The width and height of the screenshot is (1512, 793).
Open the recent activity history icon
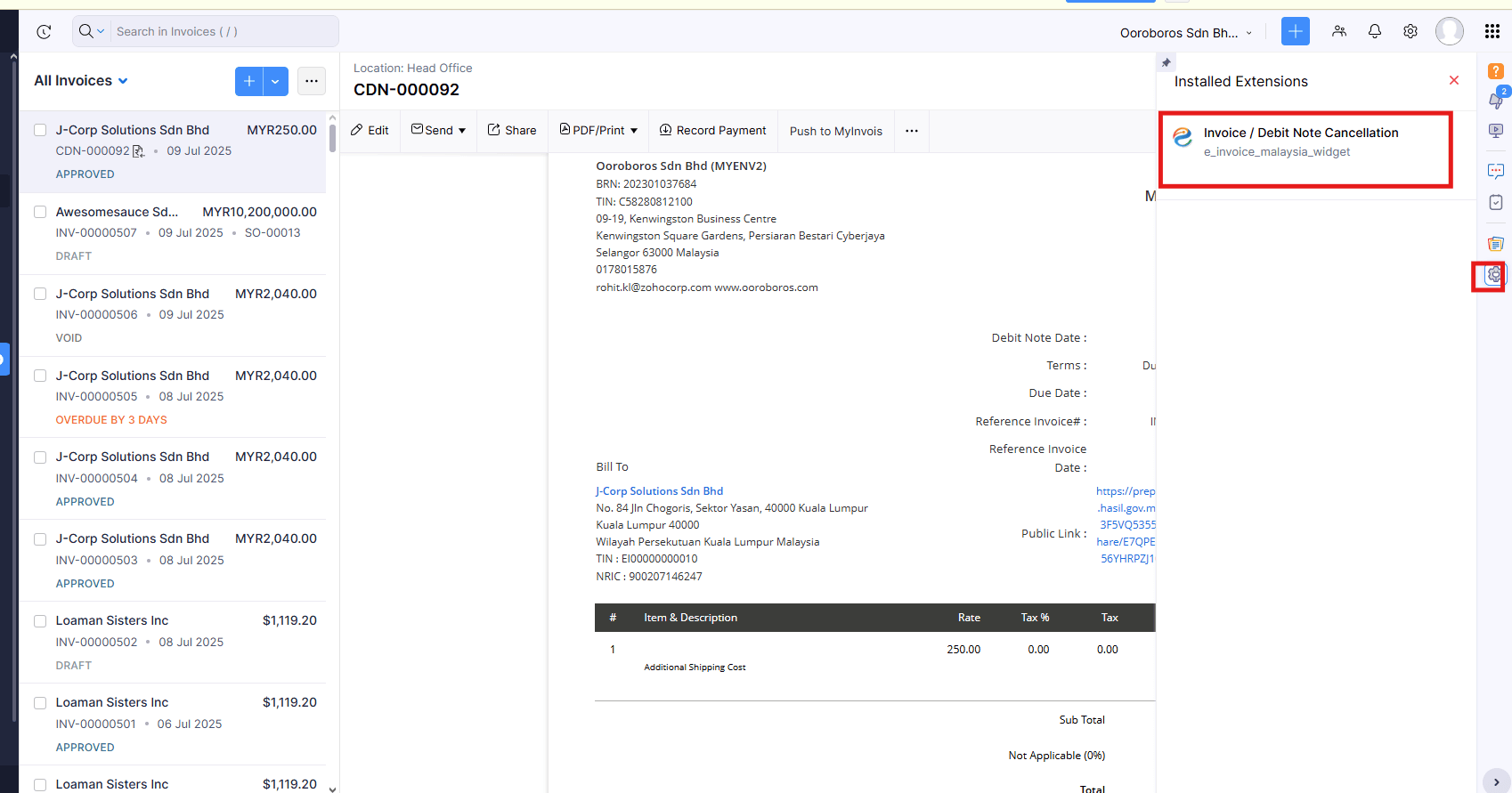coord(44,32)
